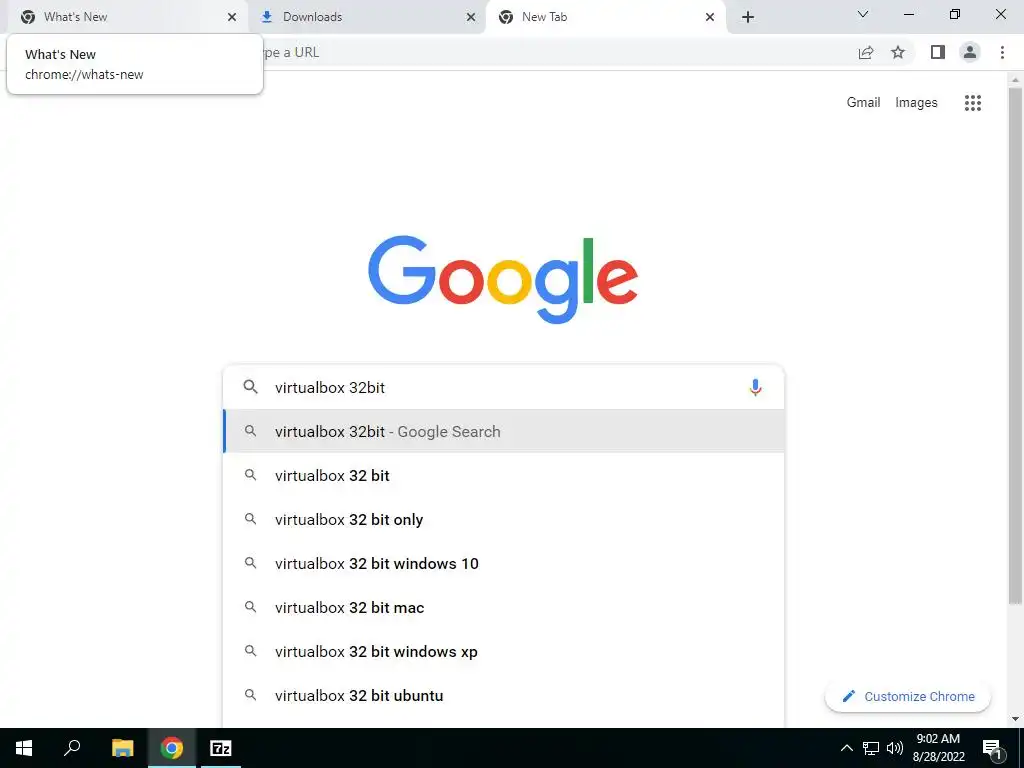Expand the tab search chevron

(x=863, y=14)
